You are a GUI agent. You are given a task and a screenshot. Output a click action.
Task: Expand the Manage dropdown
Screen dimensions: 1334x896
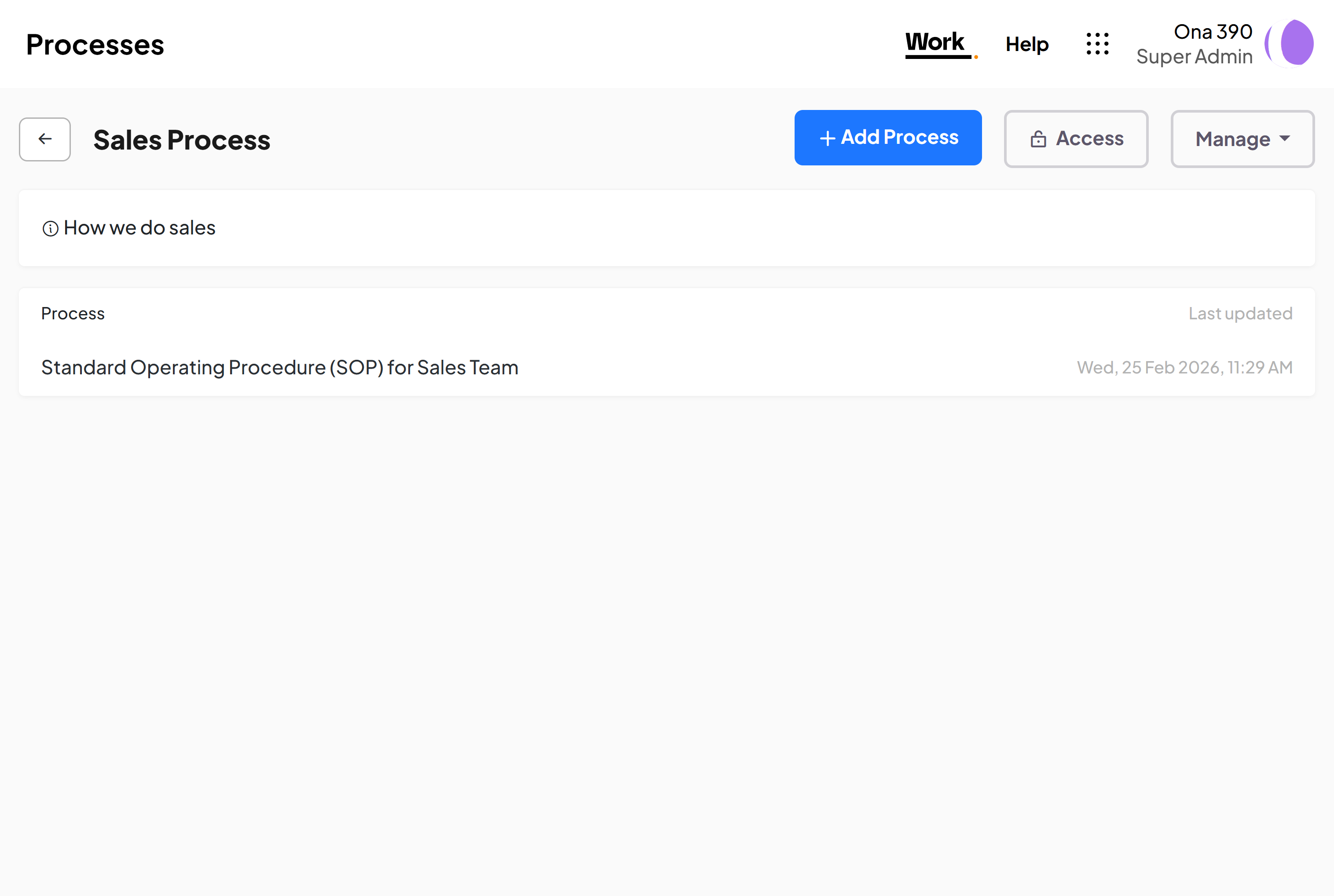point(1242,139)
